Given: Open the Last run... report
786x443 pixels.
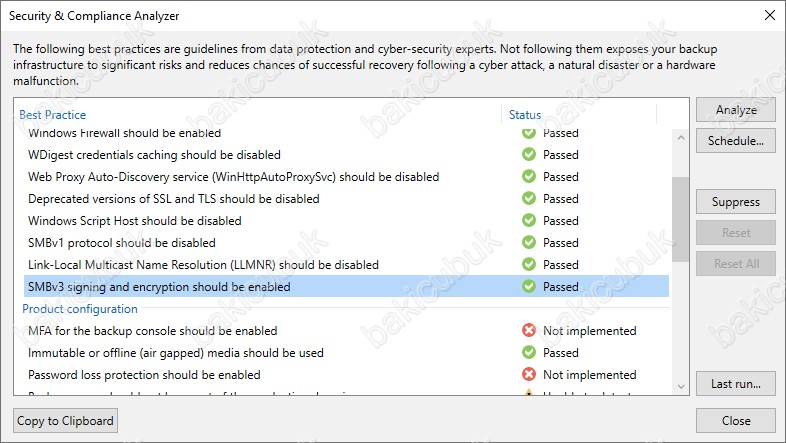Looking at the screenshot, I should tap(735, 384).
